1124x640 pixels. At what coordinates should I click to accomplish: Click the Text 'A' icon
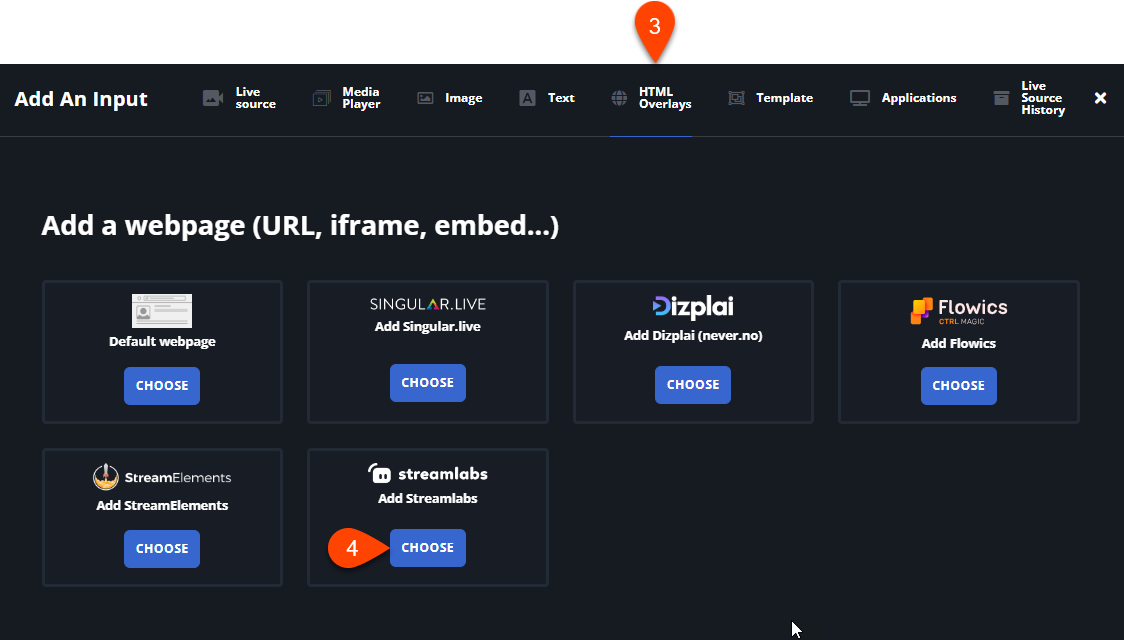[x=527, y=98]
